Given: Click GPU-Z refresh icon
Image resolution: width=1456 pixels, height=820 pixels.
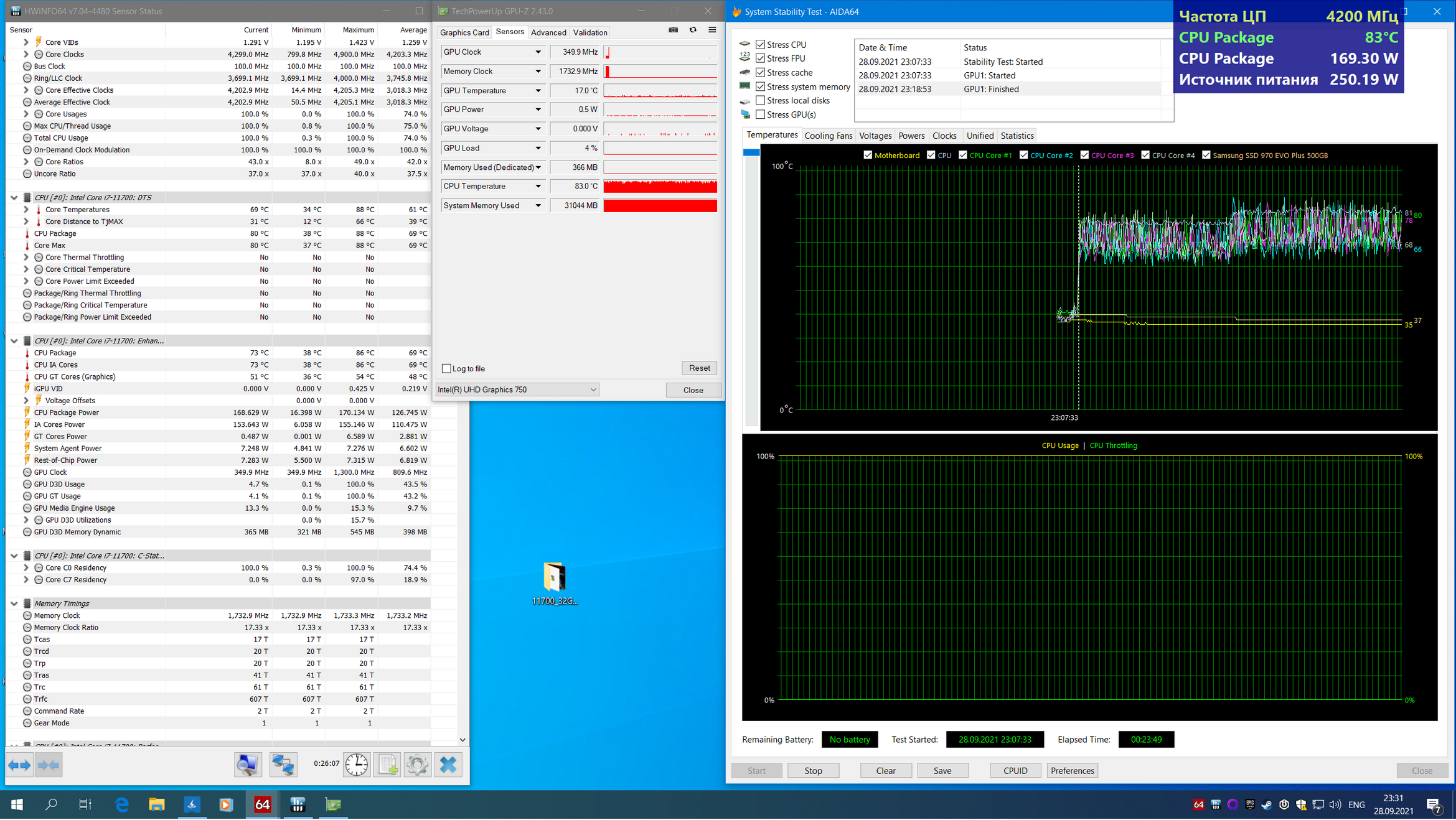Looking at the screenshot, I should pos(693,30).
